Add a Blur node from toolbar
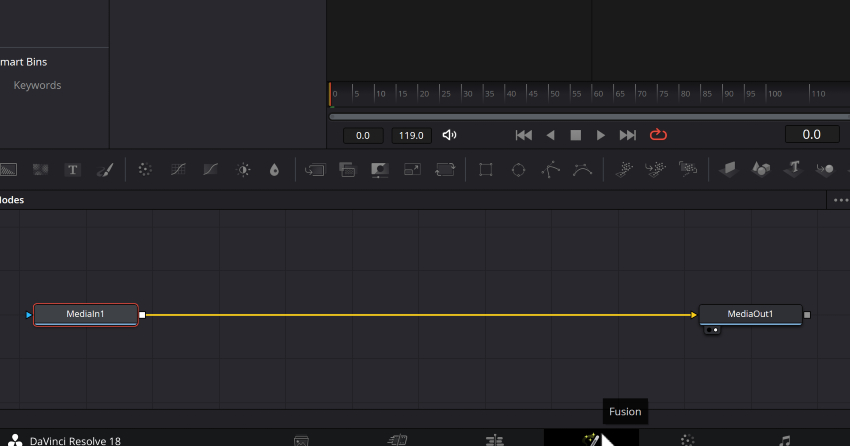 (x=274, y=170)
